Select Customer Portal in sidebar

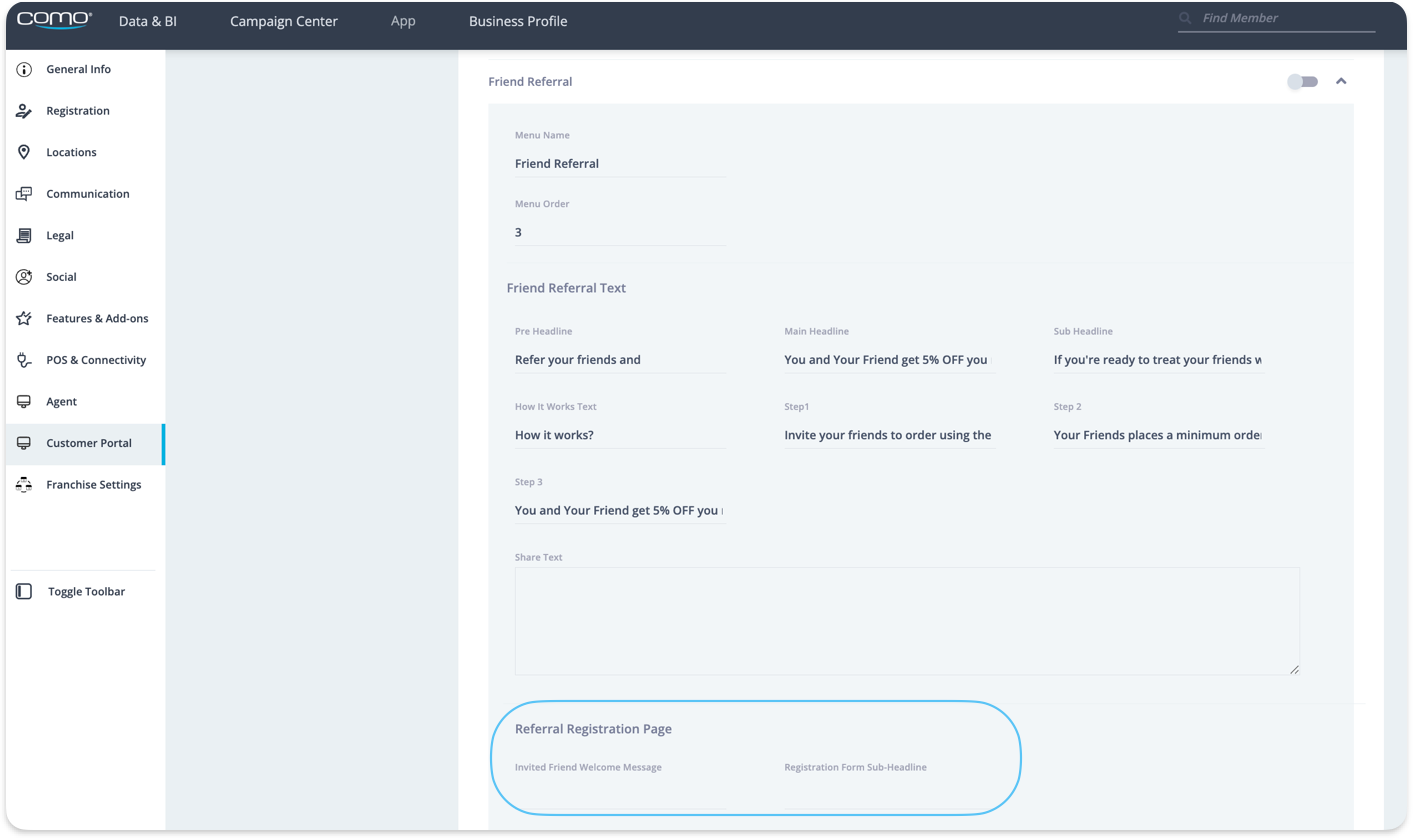[88, 443]
